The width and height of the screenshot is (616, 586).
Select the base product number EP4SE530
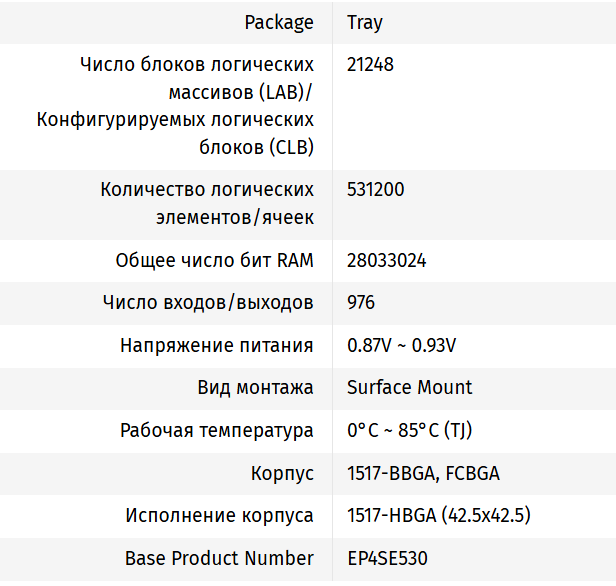point(388,559)
